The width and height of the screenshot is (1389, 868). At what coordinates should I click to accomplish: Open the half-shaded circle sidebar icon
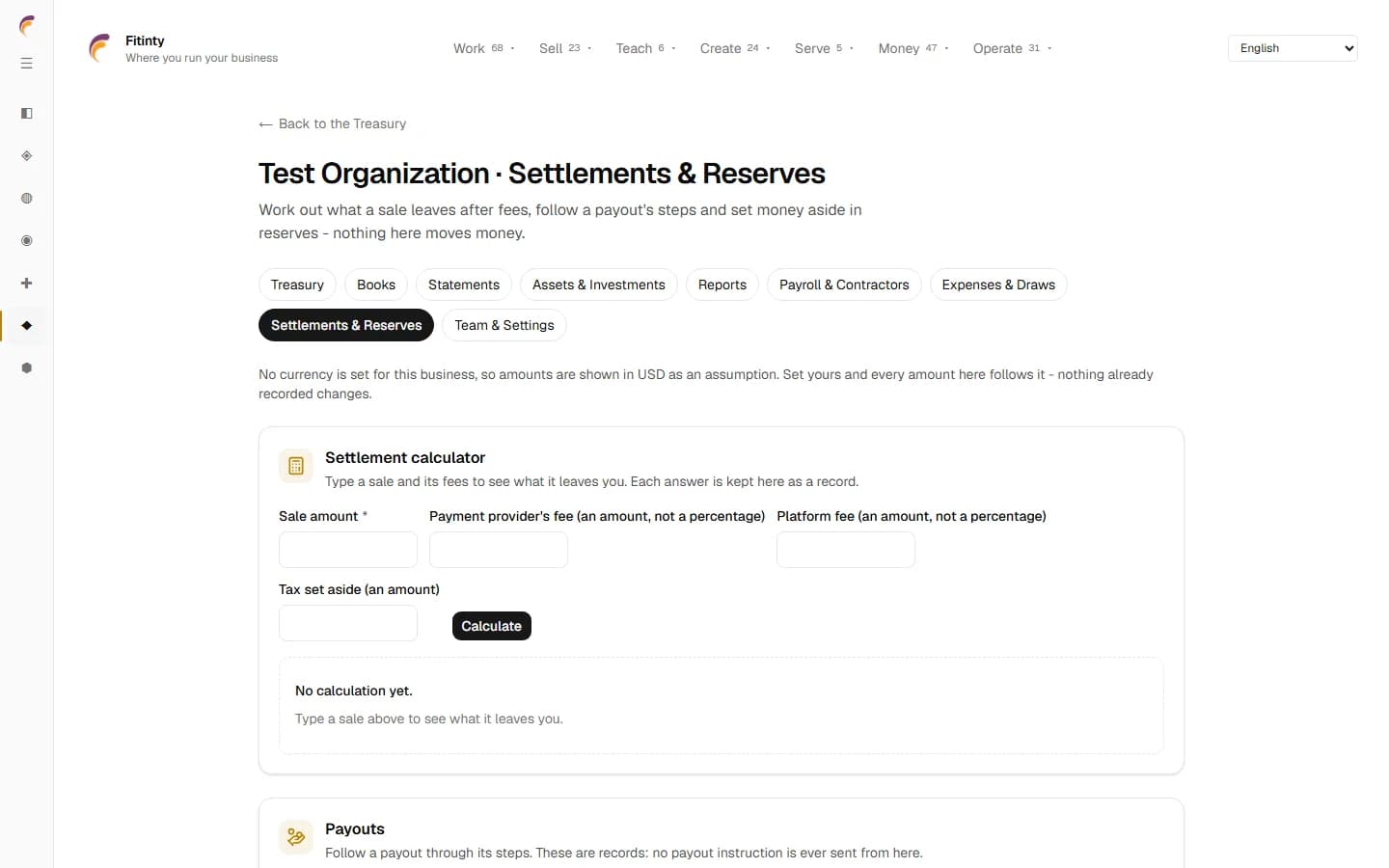tap(27, 199)
